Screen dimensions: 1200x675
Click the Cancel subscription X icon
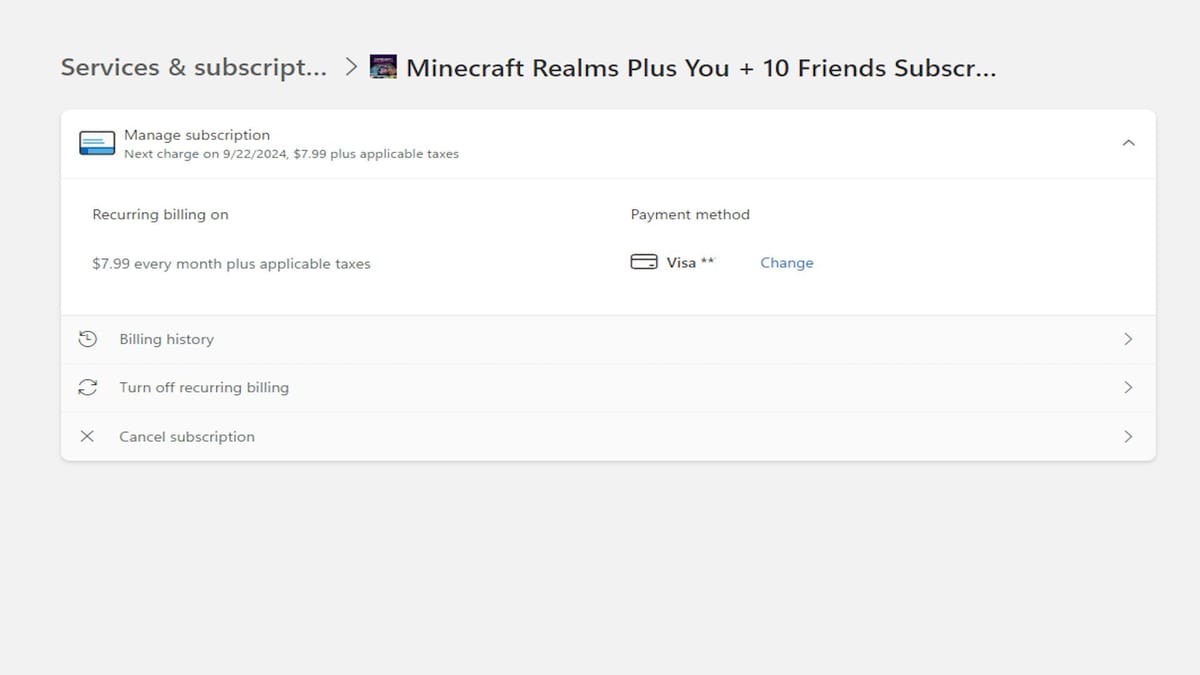click(x=87, y=436)
